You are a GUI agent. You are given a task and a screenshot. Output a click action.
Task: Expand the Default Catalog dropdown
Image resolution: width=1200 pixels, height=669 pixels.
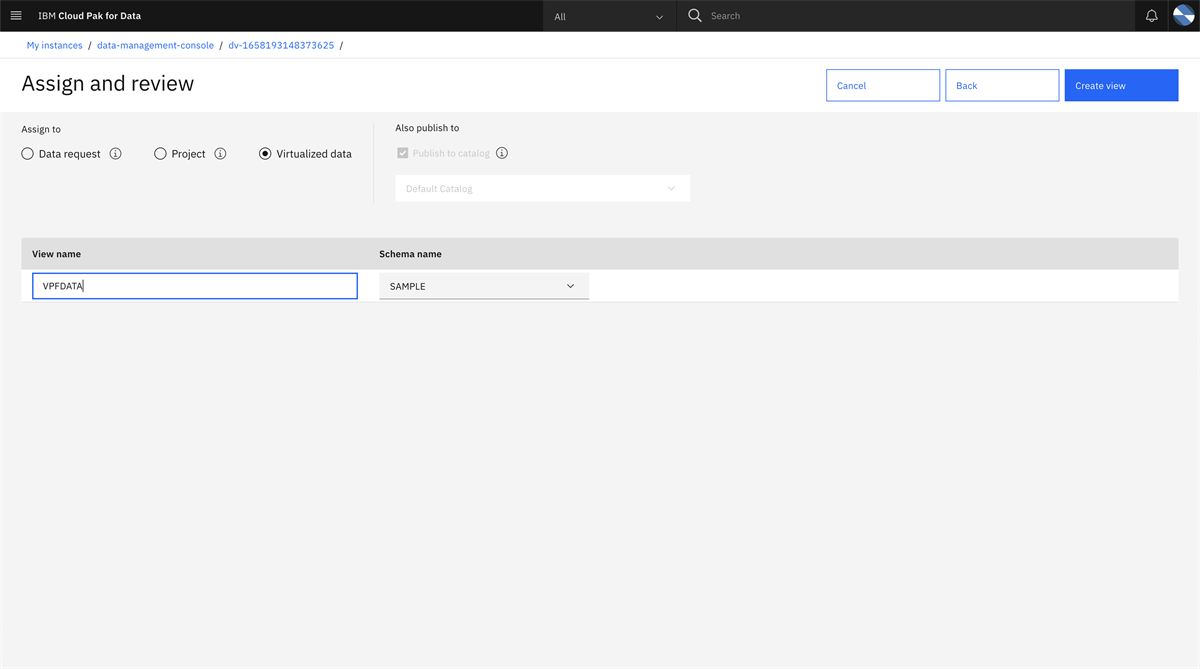542,188
